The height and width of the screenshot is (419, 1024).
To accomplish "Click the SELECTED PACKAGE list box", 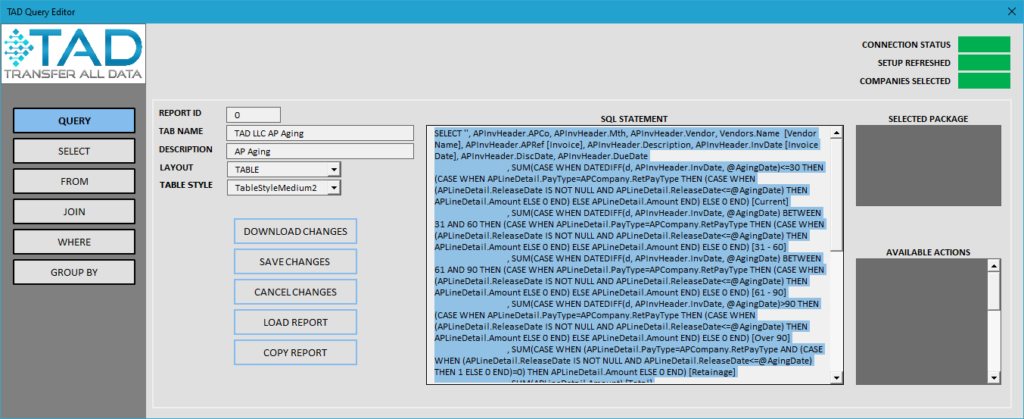I will click(x=928, y=166).
